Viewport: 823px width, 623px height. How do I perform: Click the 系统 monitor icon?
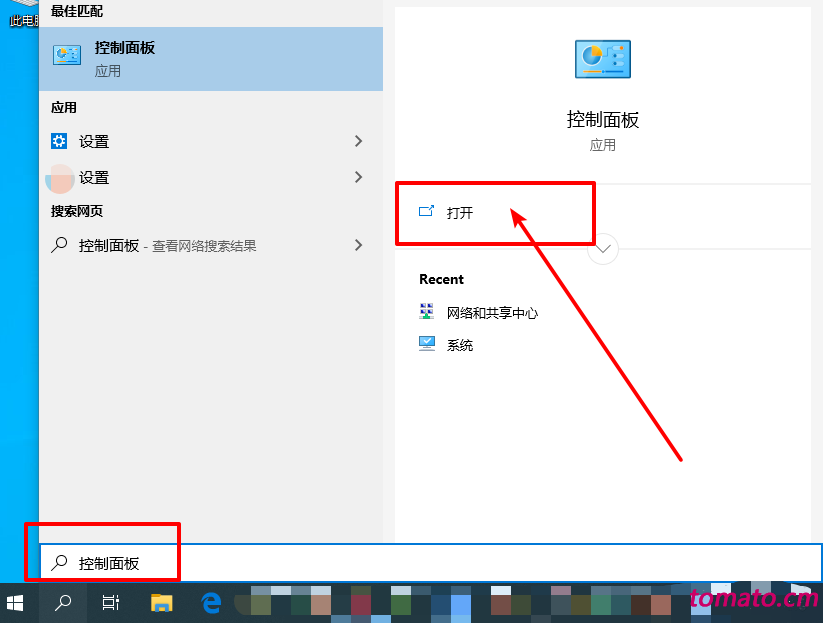pyautogui.click(x=427, y=344)
